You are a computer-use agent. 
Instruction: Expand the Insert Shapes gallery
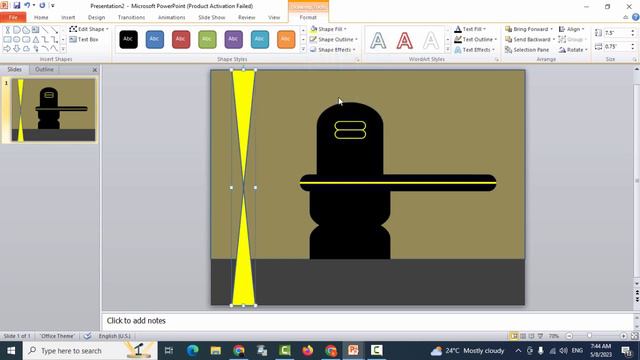pos(63,49)
